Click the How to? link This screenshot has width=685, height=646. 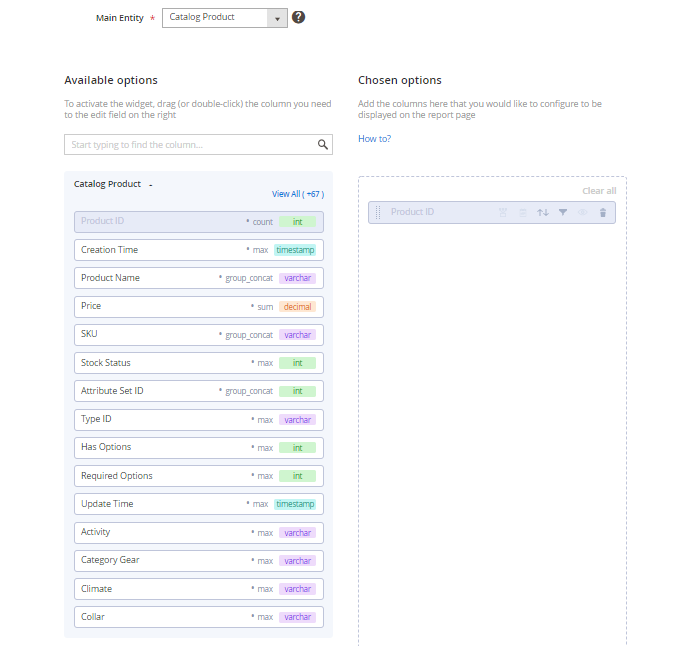coord(374,139)
